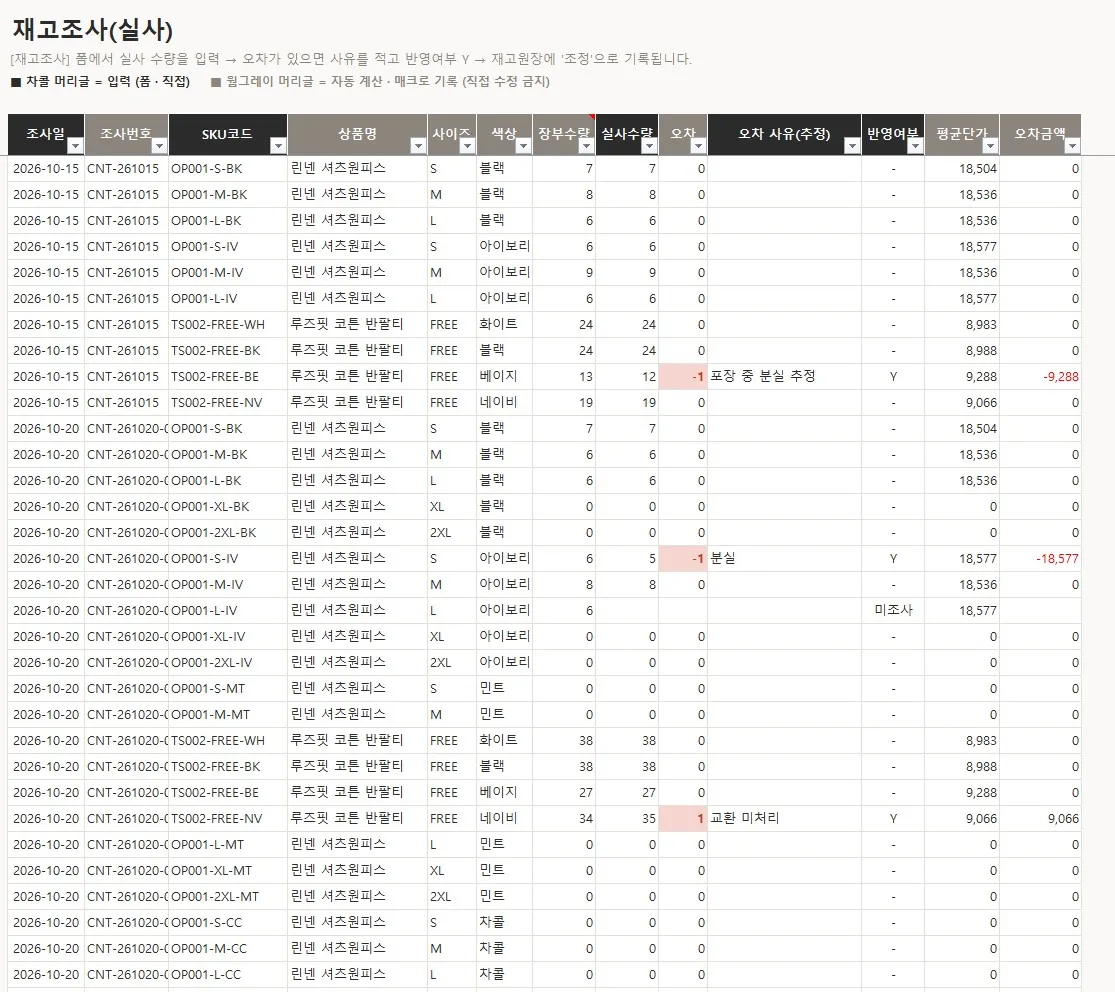This screenshot has width=1115, height=992.
Task: Select the 평균단가 18,504 cell dated 2026-10-15
Action: pos(962,169)
